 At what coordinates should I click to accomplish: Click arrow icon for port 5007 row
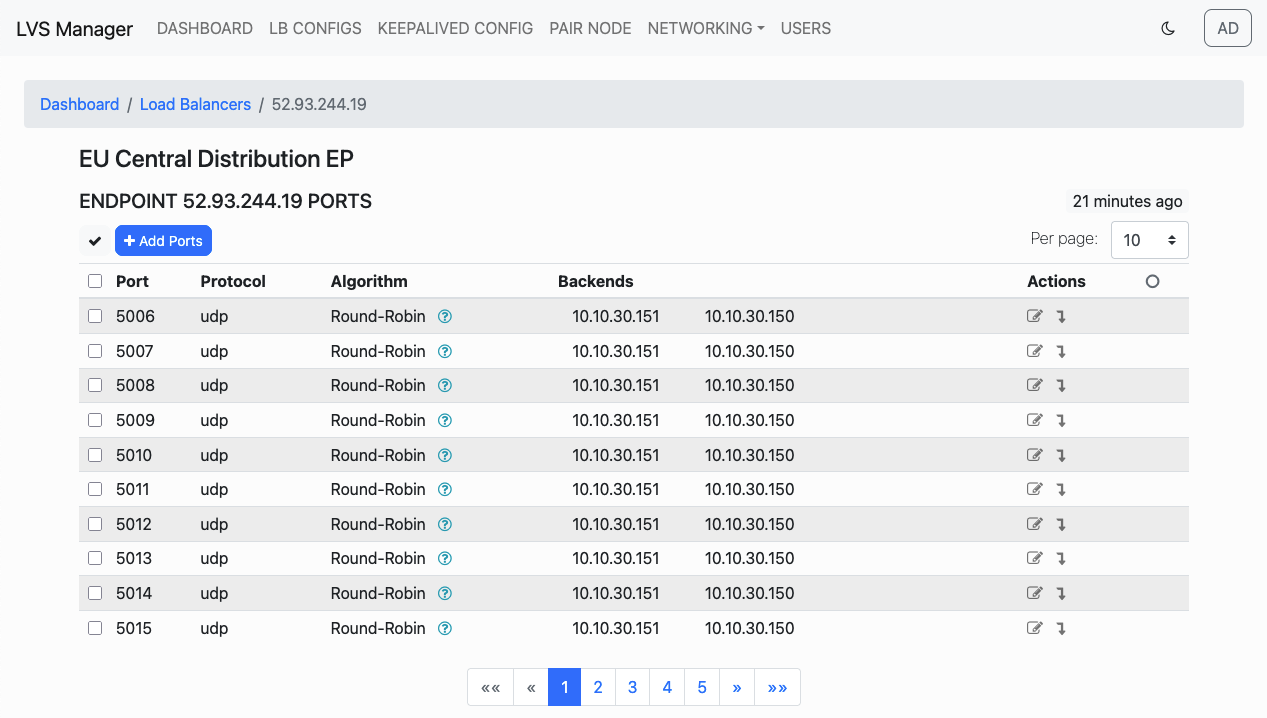pyautogui.click(x=1061, y=351)
